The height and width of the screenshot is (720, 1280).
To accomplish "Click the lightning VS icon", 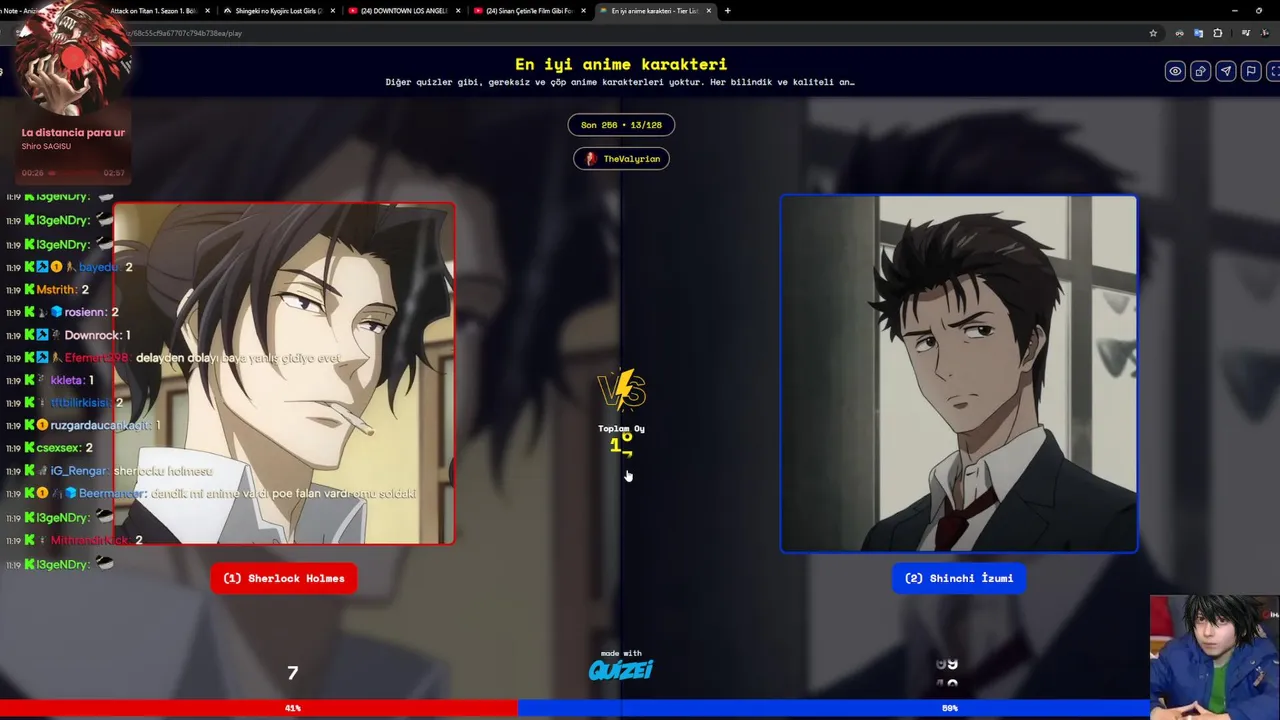I will pos(621,391).
